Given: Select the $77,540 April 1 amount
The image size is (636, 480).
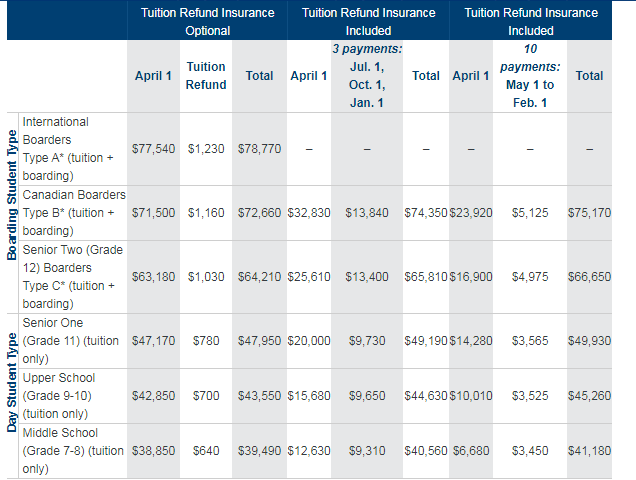Looking at the screenshot, I should point(155,148).
